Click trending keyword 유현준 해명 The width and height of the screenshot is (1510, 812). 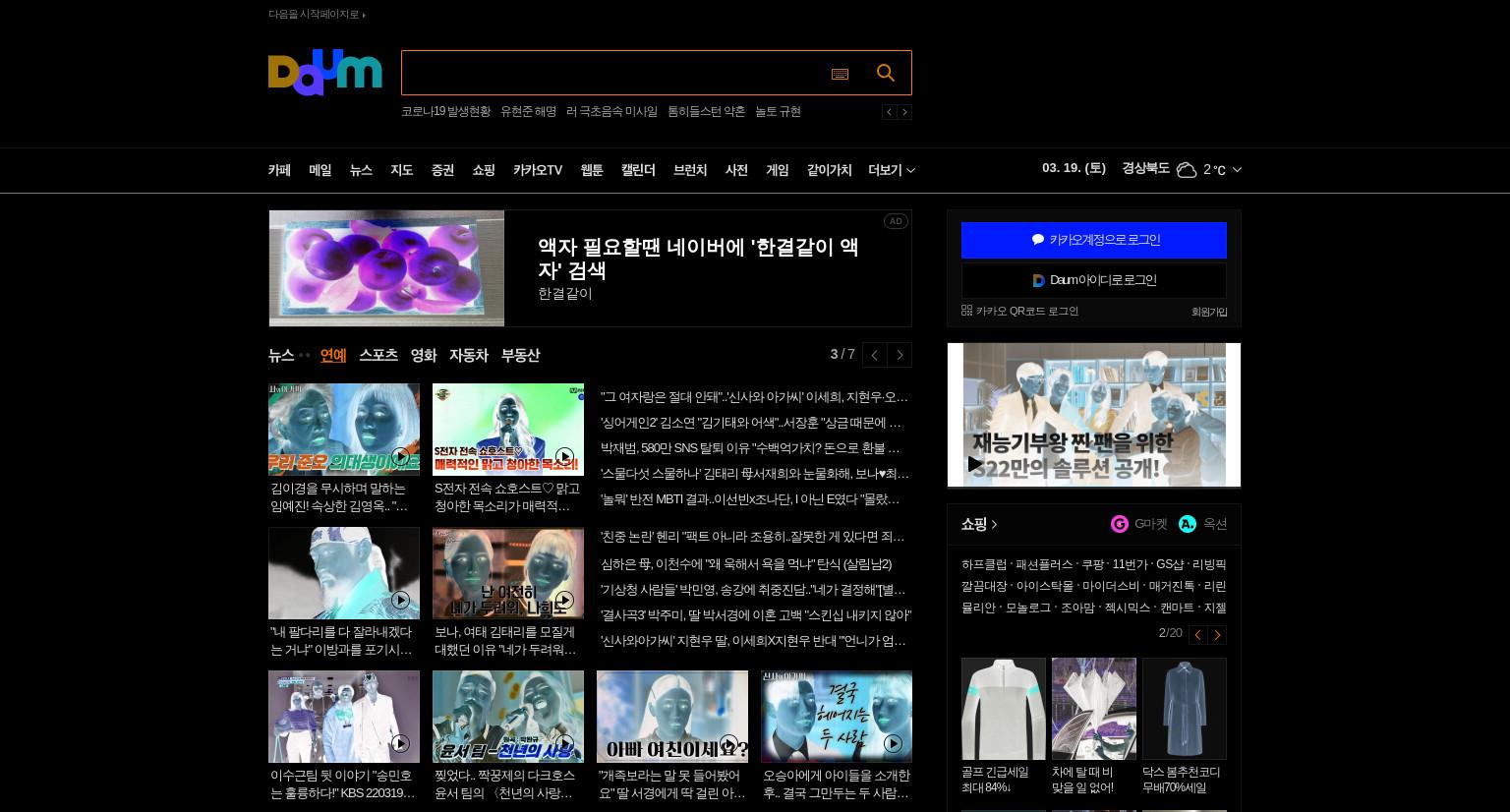point(528,112)
